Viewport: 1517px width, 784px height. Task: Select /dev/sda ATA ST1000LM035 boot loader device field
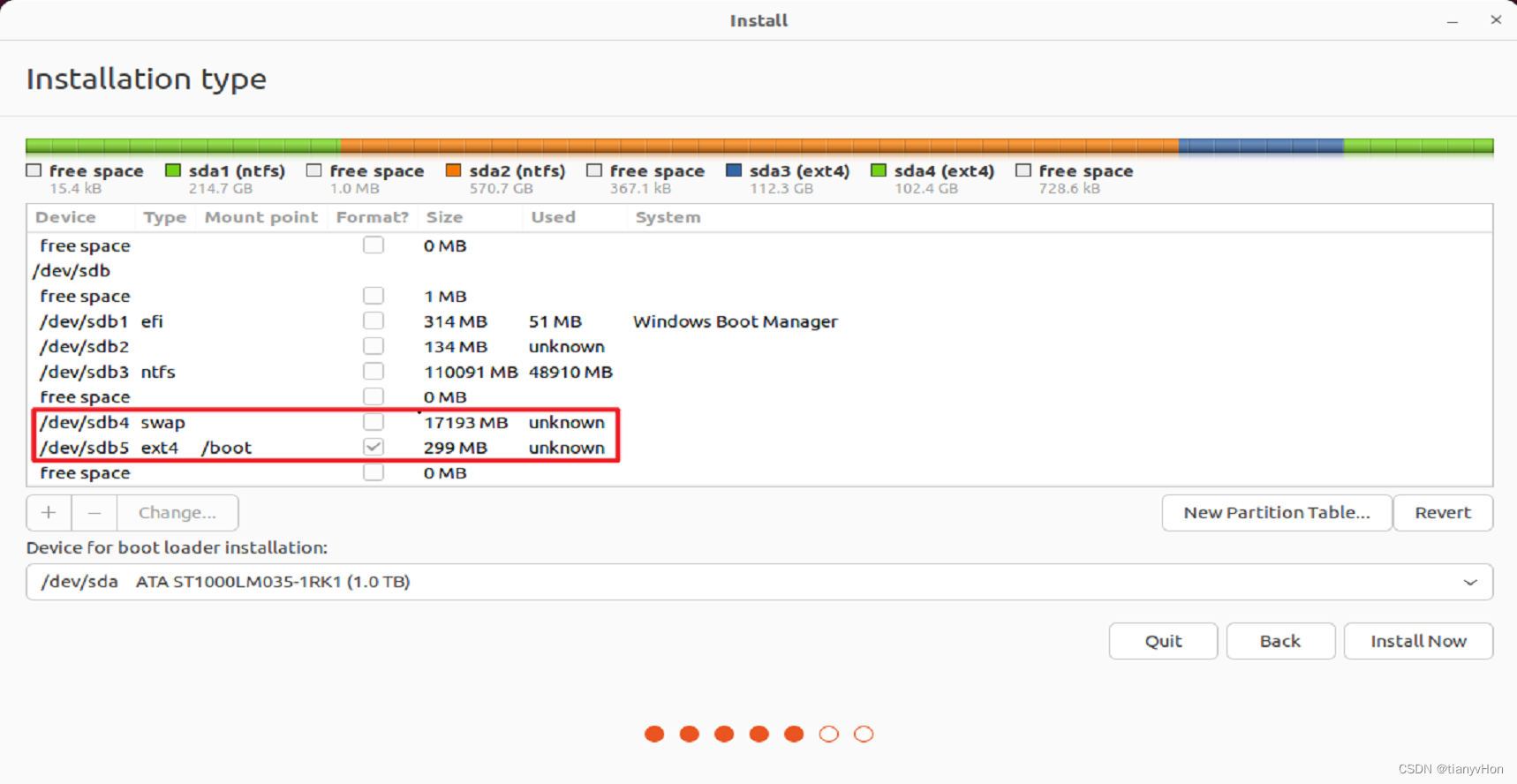click(759, 582)
